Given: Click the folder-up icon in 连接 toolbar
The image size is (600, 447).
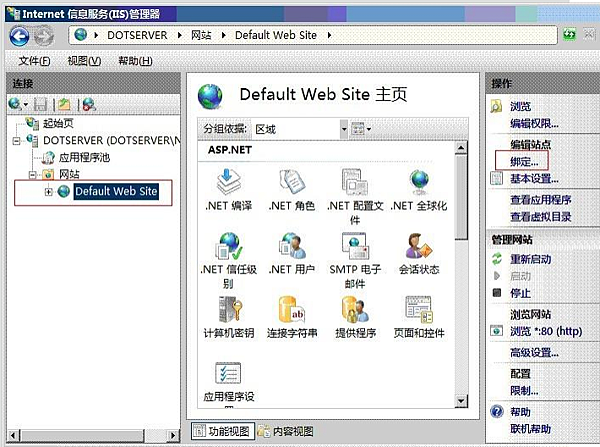Looking at the screenshot, I should [x=64, y=104].
